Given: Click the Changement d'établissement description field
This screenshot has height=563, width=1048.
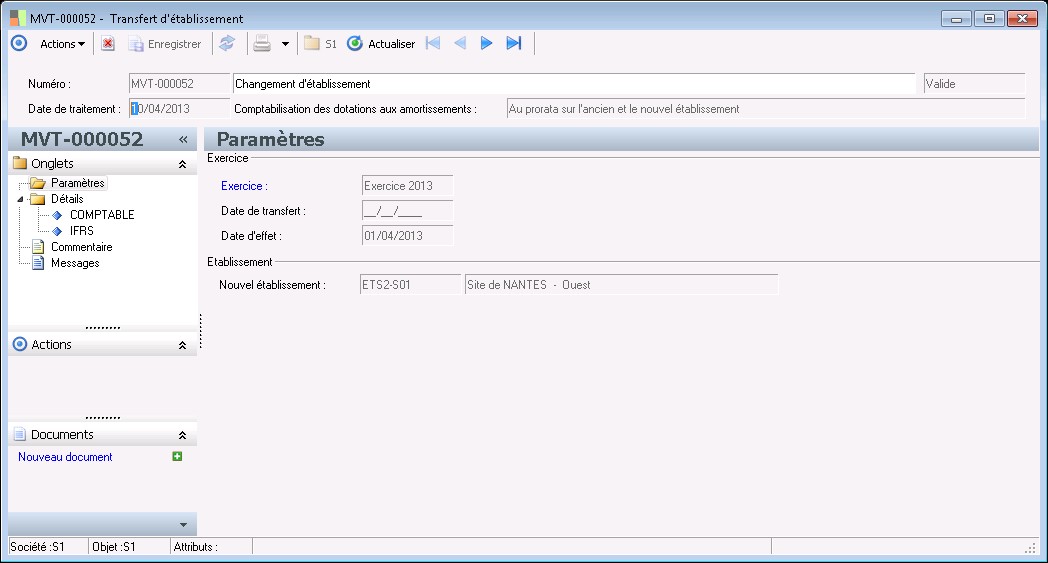Looking at the screenshot, I should click(574, 84).
